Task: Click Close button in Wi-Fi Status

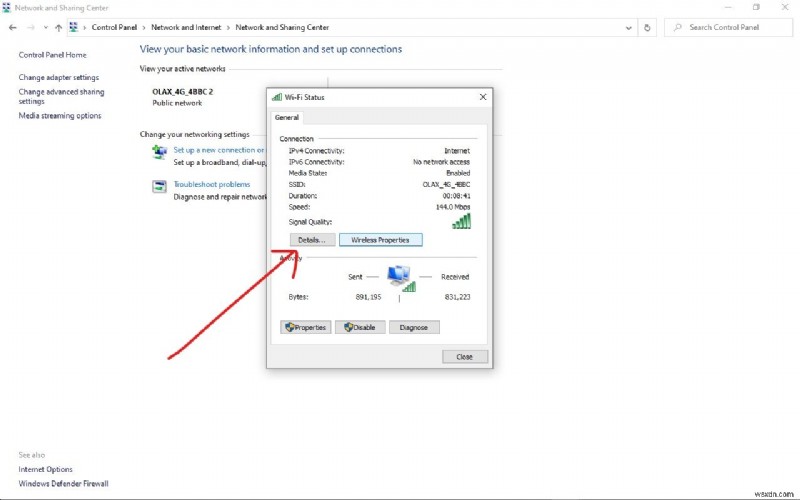Action: [x=464, y=357]
